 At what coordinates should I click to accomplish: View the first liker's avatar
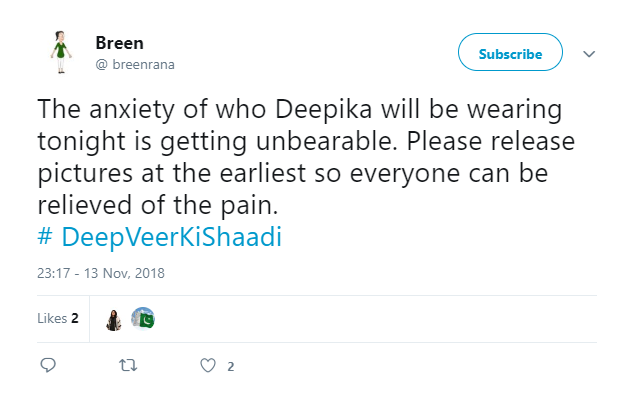click(114, 318)
